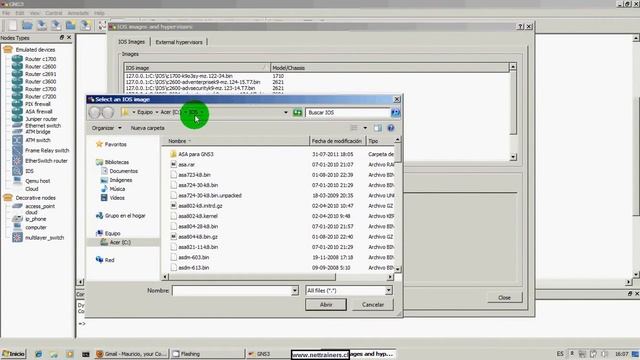Image resolution: width=640 pixels, height=360 pixels.
Task: Choose the Frame Relay switch node icon
Action: [x=17, y=150]
